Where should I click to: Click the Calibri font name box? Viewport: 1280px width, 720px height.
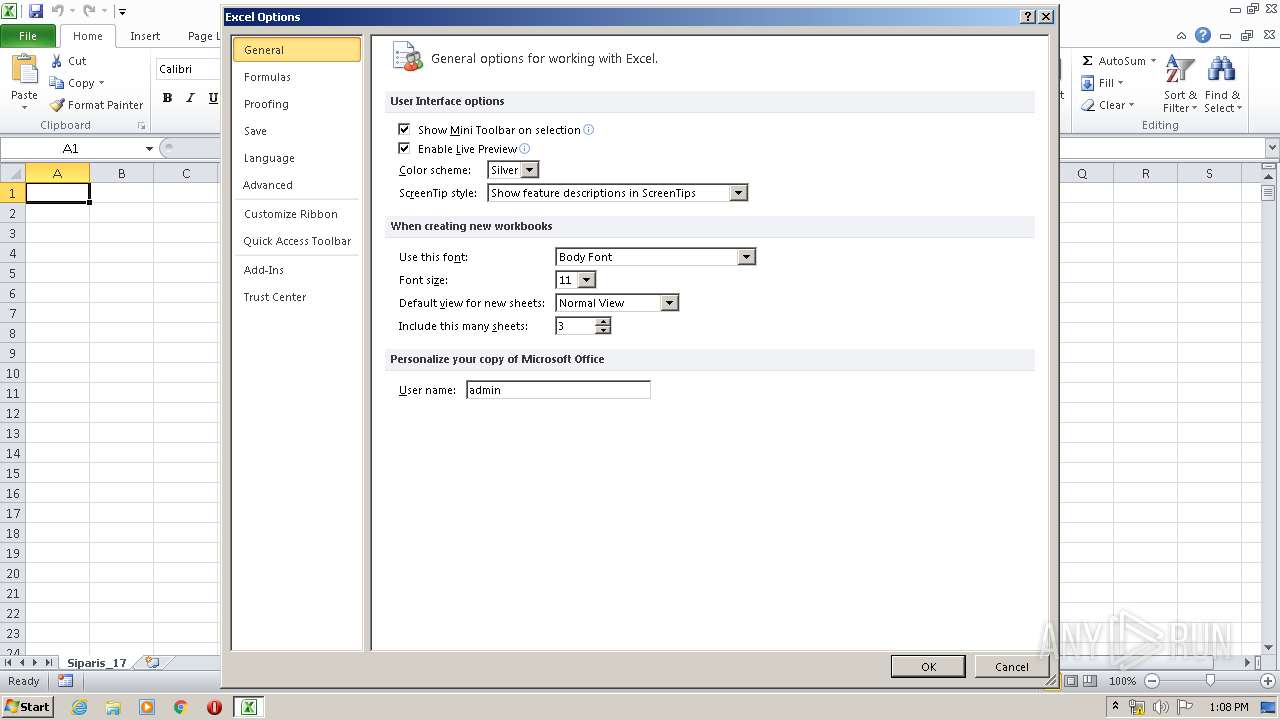pos(187,69)
